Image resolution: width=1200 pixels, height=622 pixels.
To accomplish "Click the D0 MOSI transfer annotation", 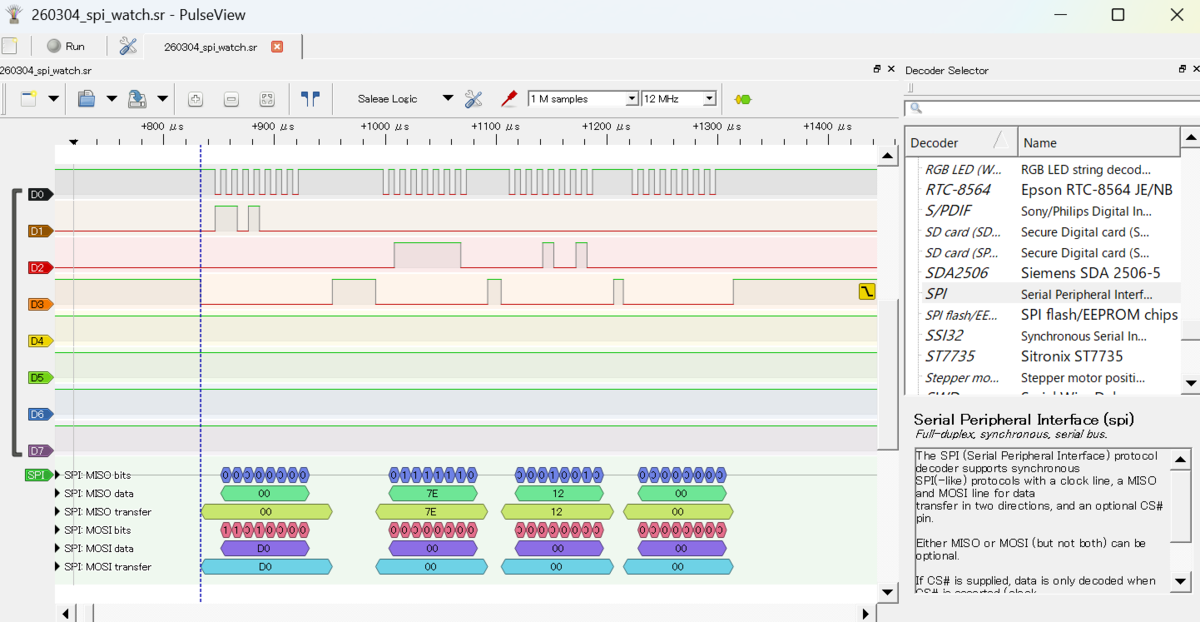I will tap(266, 567).
